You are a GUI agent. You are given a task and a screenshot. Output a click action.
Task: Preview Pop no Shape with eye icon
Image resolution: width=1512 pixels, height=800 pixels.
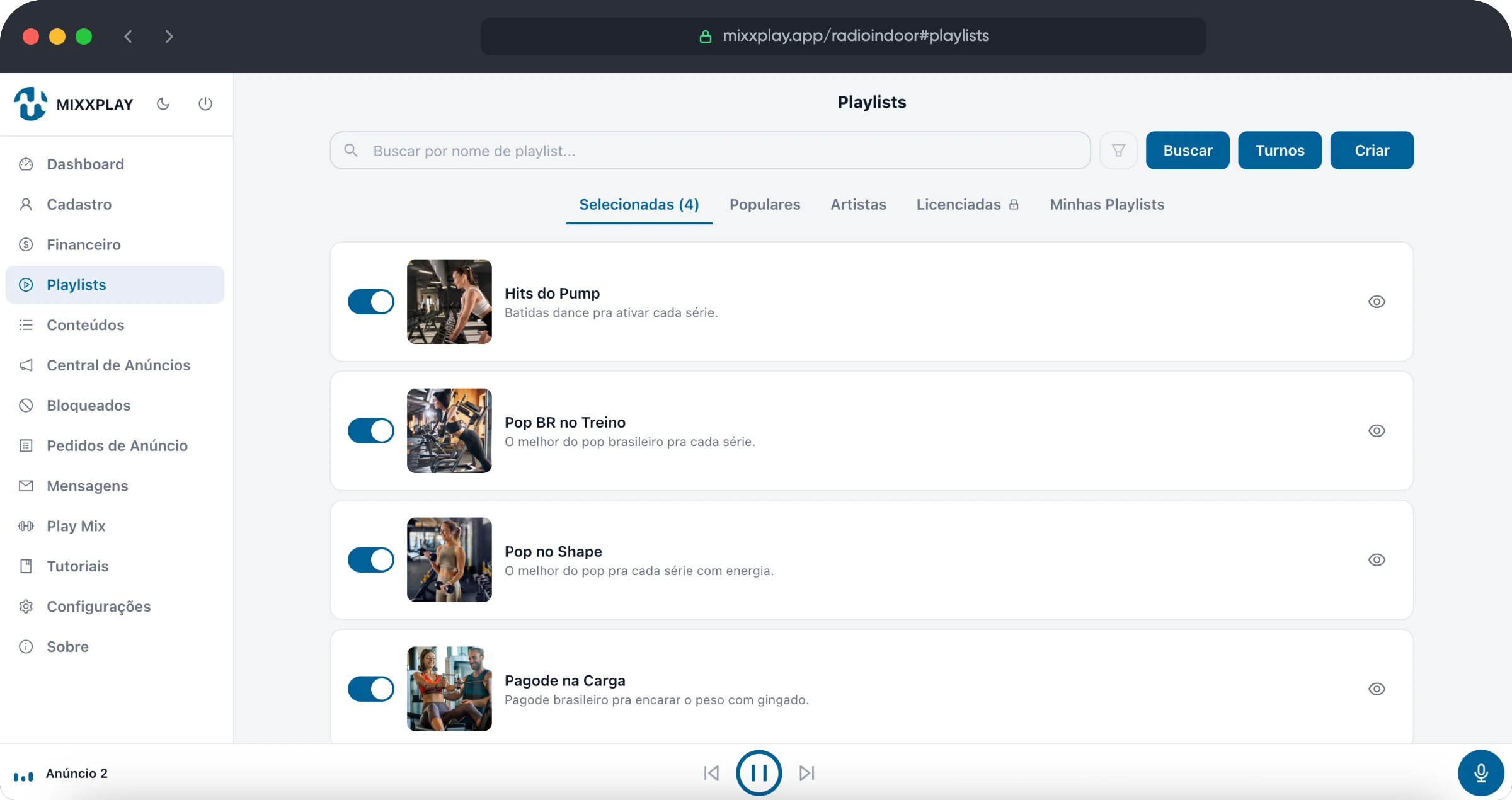1377,560
